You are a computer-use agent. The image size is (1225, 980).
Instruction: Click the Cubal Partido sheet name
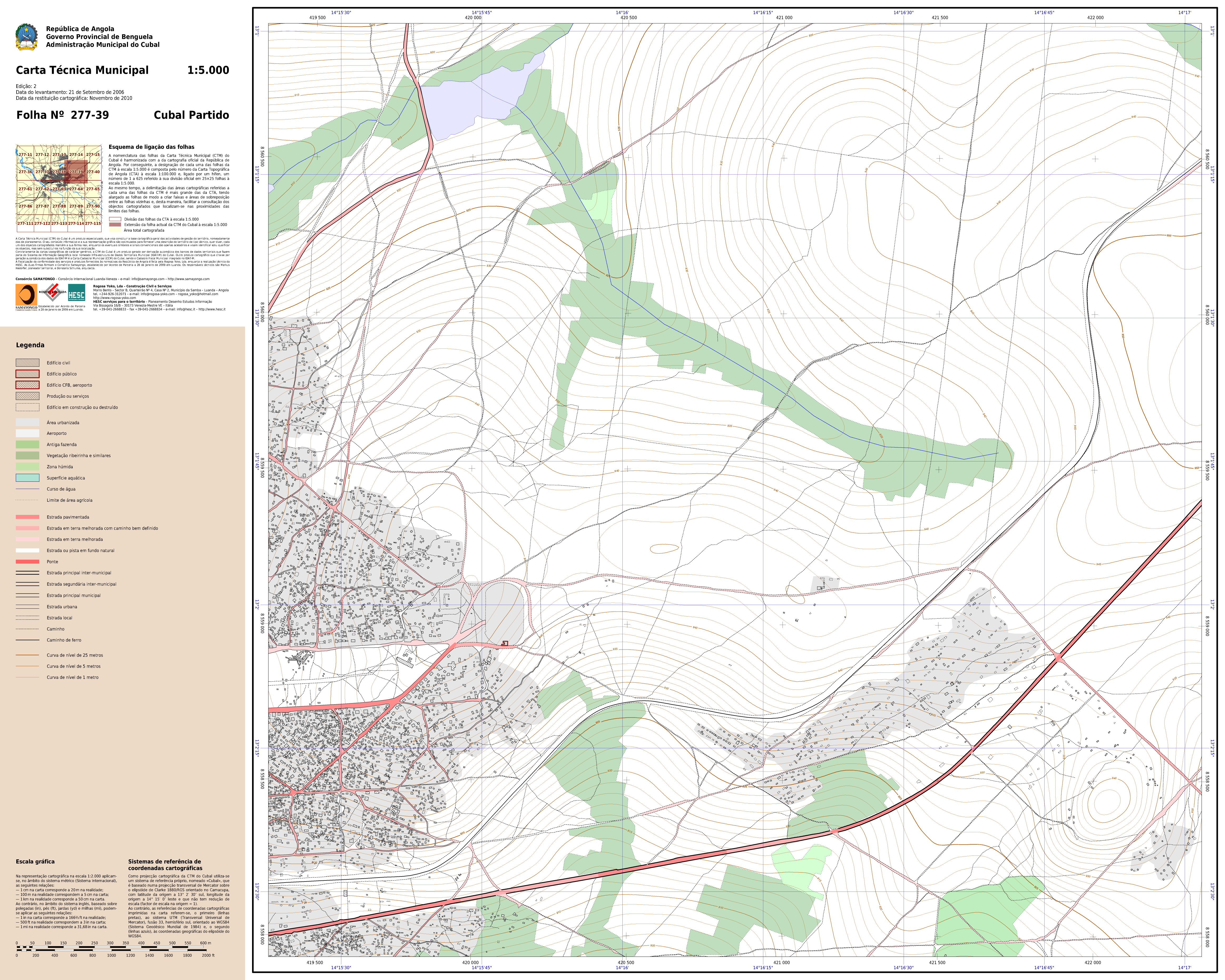pyautogui.click(x=191, y=115)
